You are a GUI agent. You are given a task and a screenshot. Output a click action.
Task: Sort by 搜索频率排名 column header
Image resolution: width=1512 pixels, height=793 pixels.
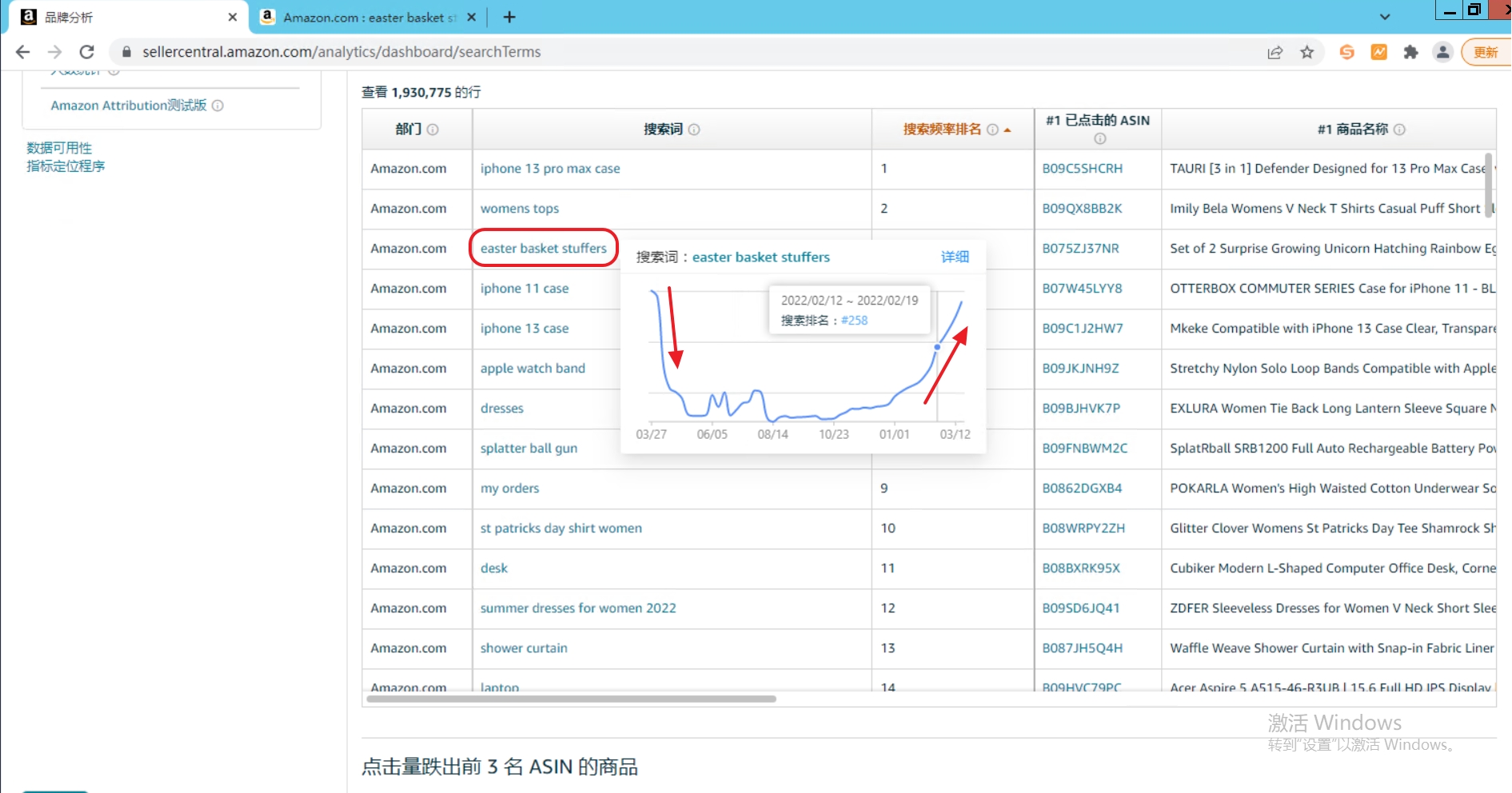click(941, 130)
